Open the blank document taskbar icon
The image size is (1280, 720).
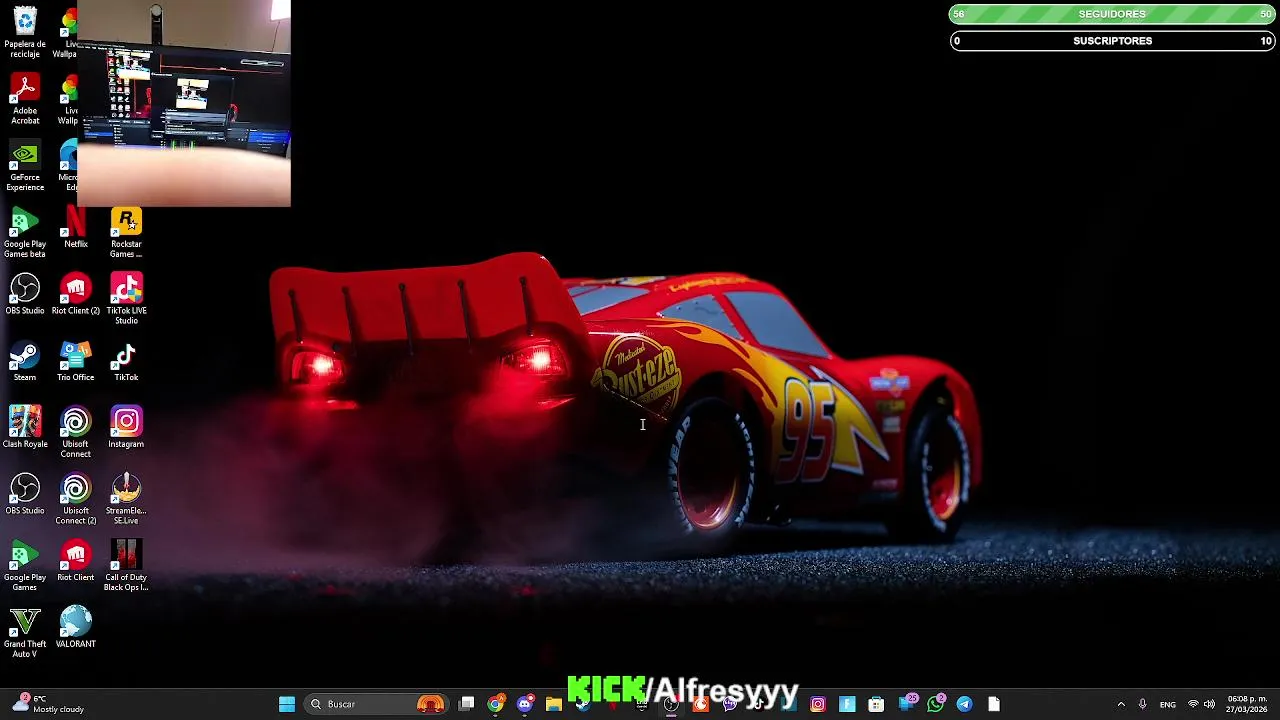(x=993, y=704)
